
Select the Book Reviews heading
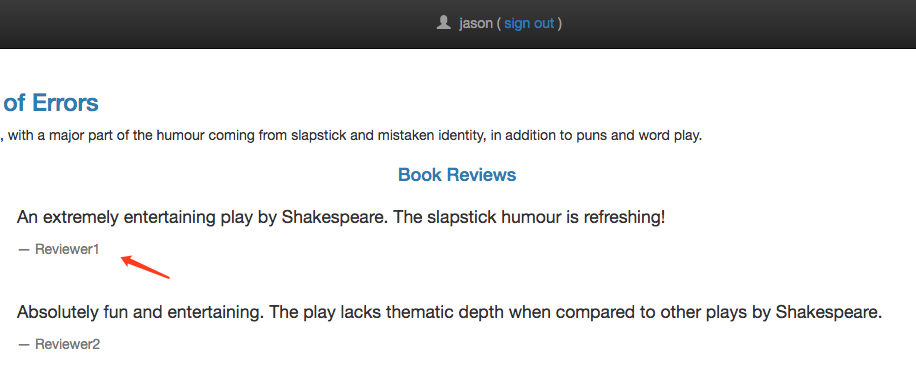tap(457, 175)
